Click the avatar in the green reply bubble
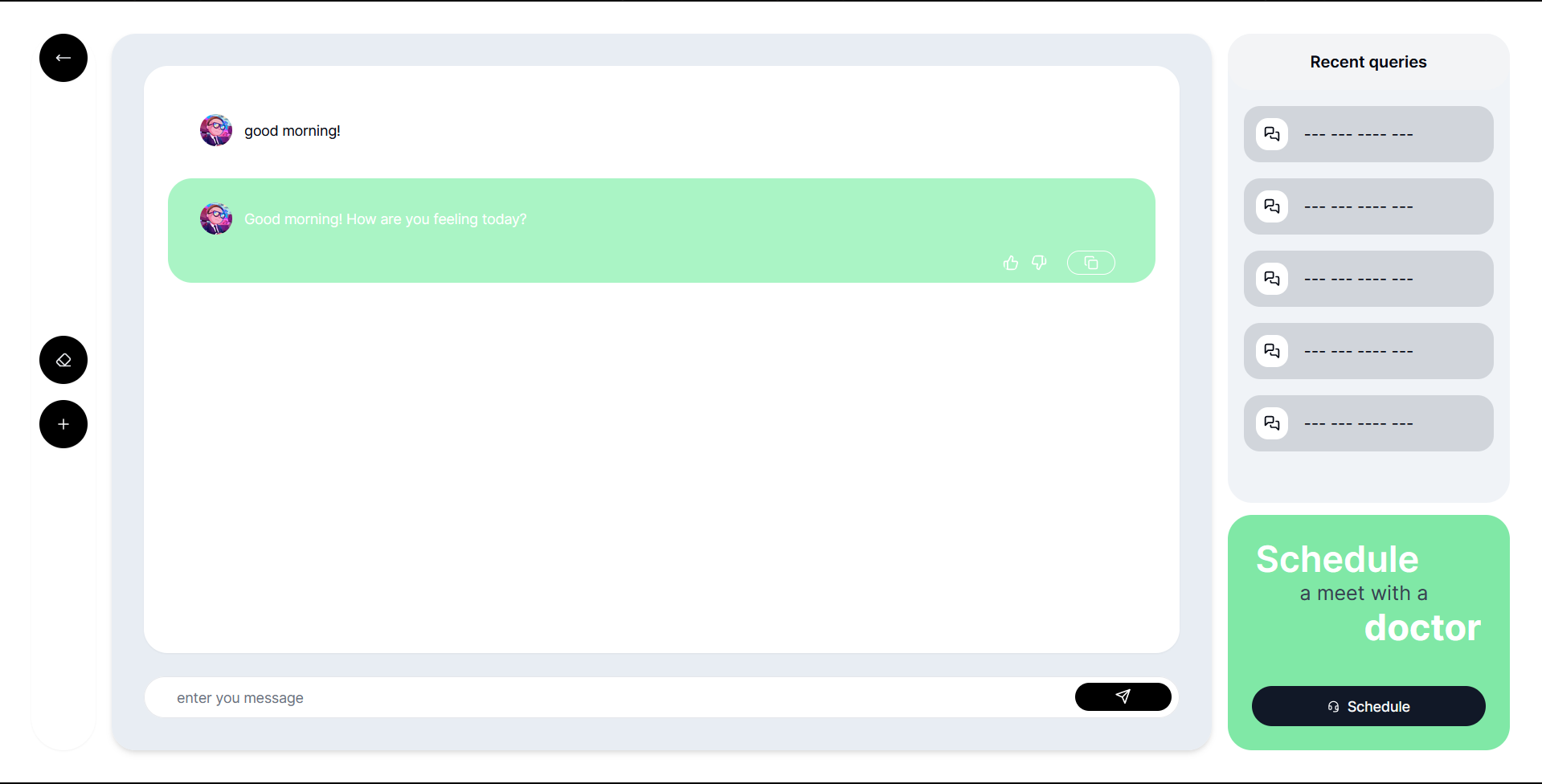Image resolution: width=1542 pixels, height=784 pixels. point(216,218)
